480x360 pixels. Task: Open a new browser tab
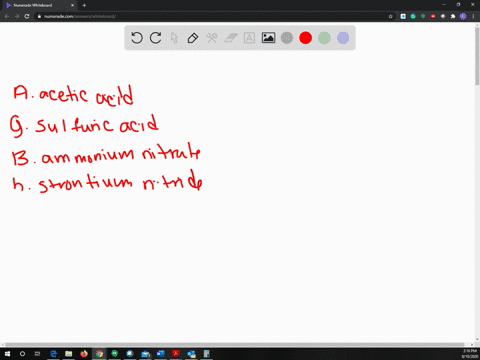pos(84,5)
